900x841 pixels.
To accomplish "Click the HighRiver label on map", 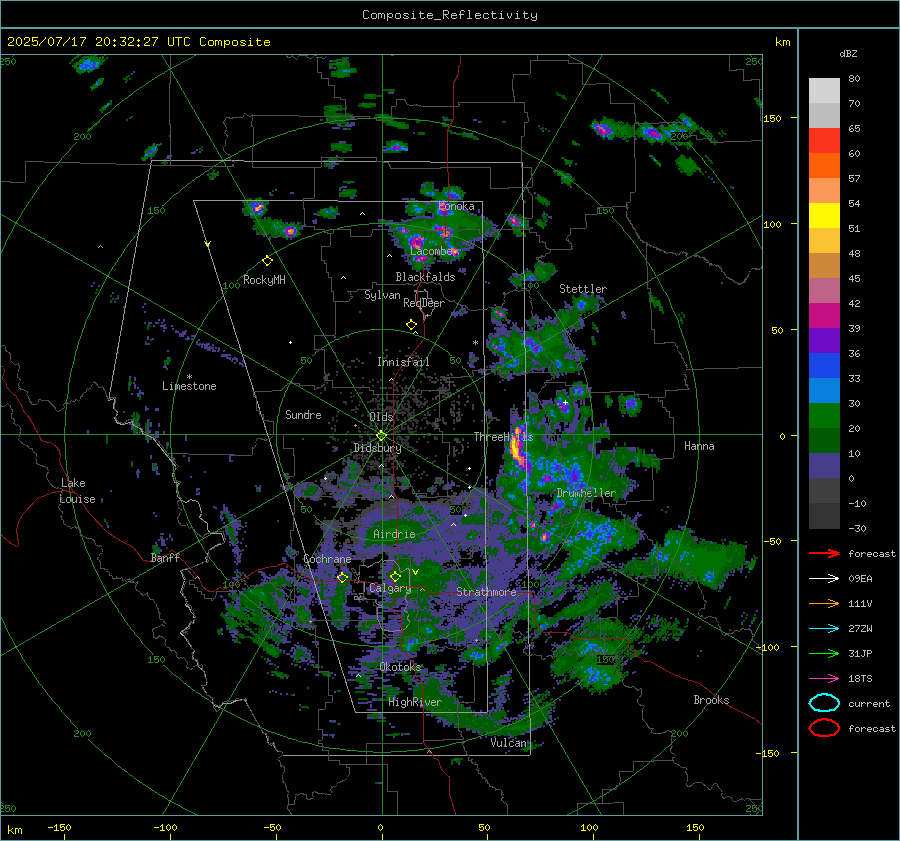I will coord(414,702).
